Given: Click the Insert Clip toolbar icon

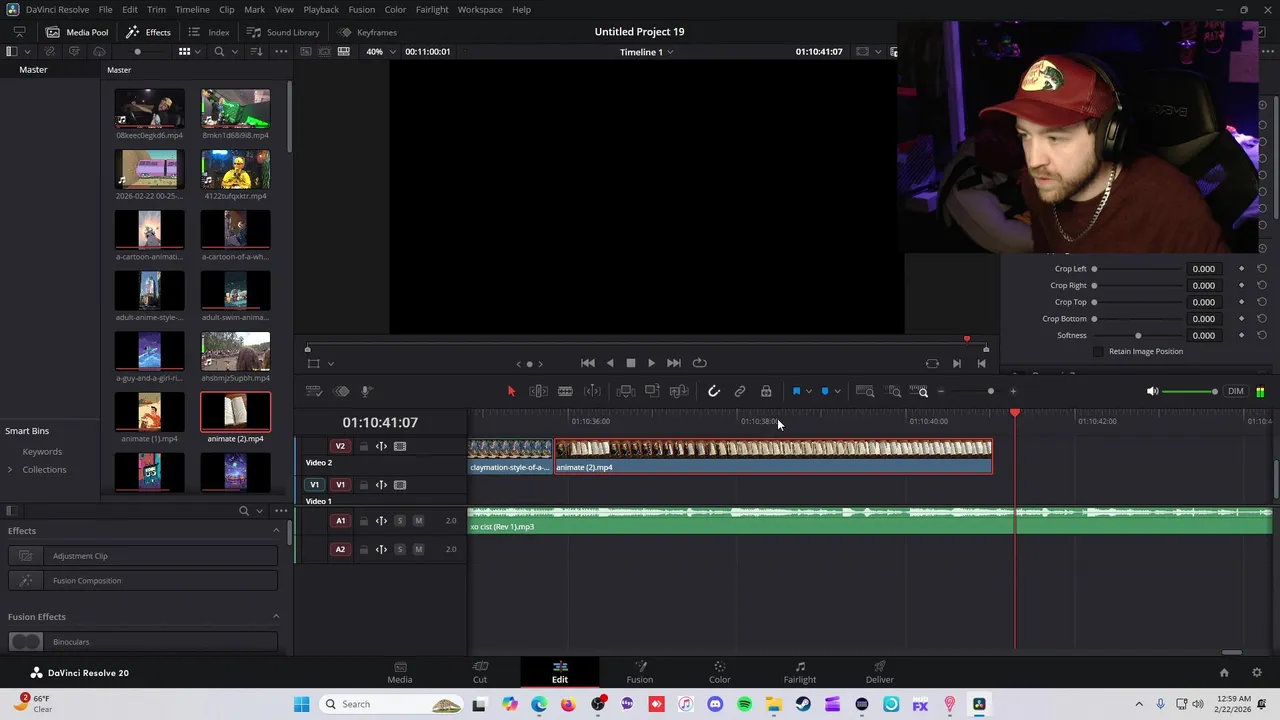Looking at the screenshot, I should click(x=626, y=391).
